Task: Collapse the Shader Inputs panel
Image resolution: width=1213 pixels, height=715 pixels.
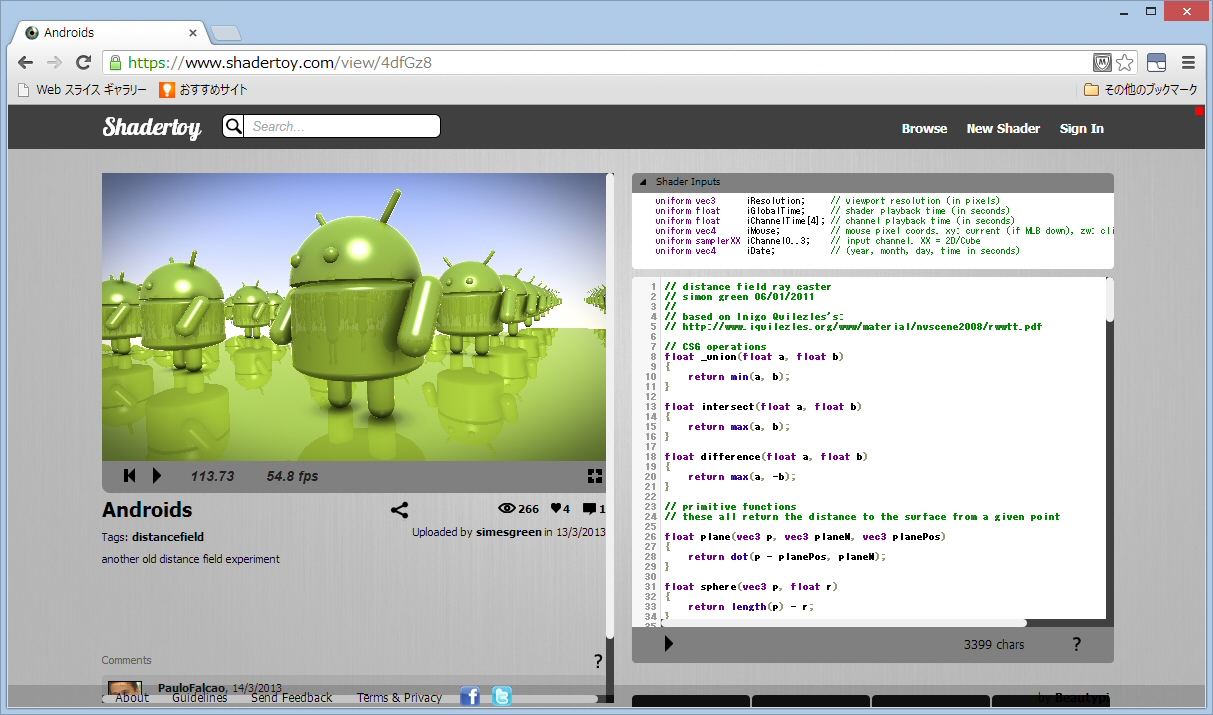Action: click(643, 182)
